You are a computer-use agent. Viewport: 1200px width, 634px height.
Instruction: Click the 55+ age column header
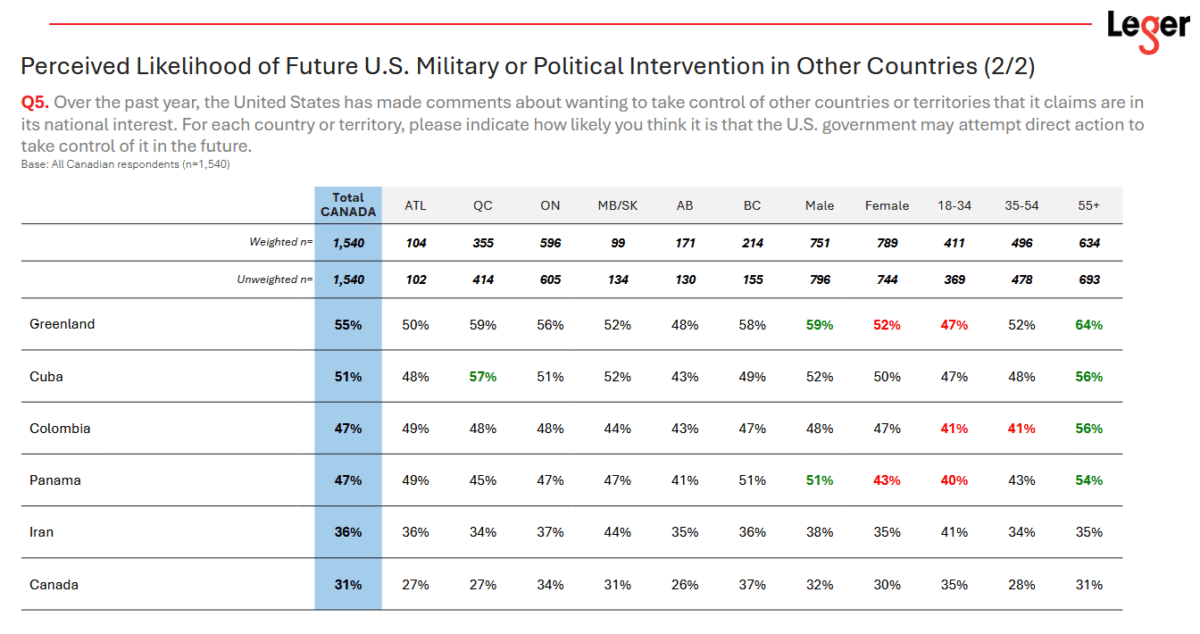[1089, 205]
